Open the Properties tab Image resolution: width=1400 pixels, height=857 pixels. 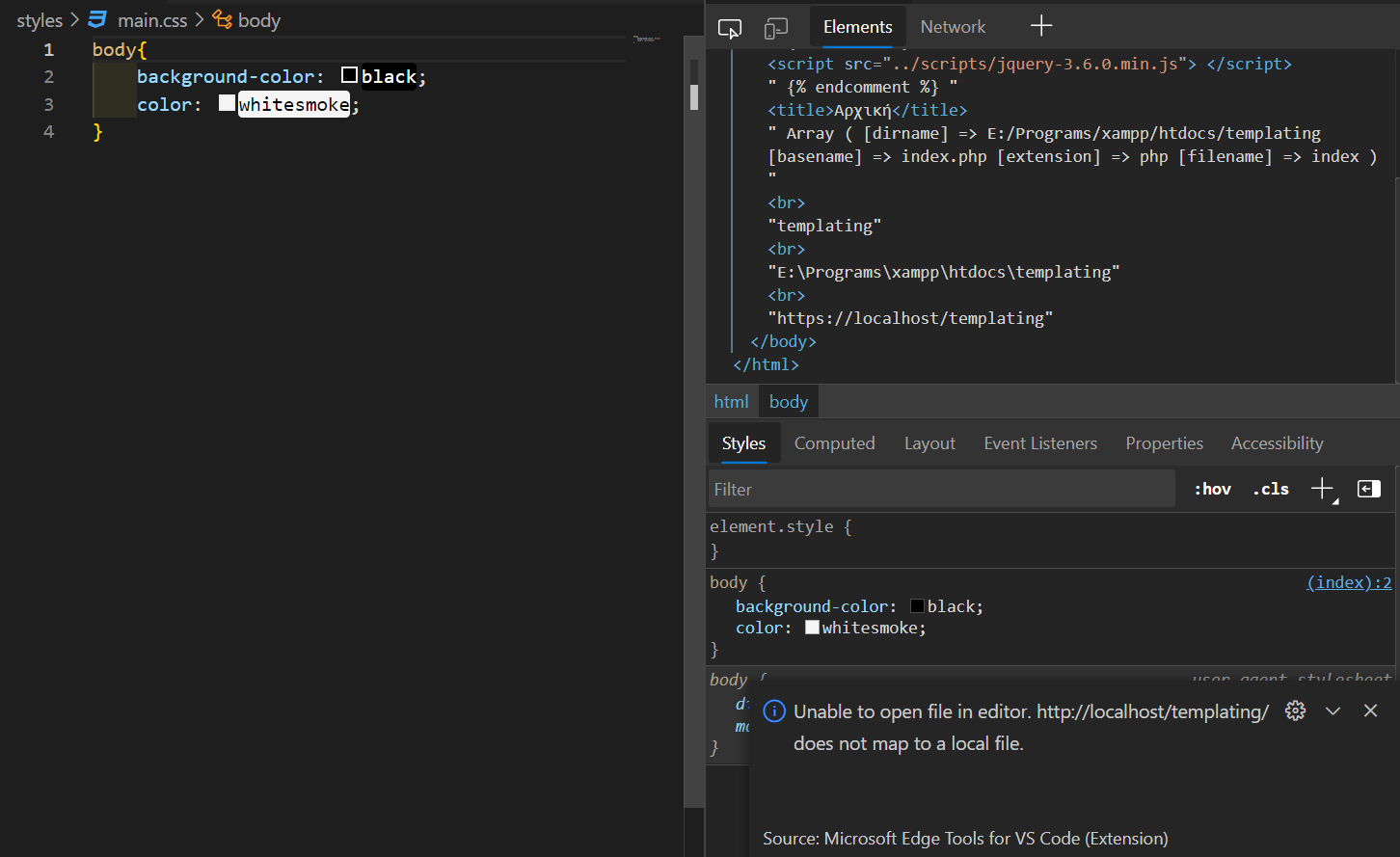click(x=1164, y=443)
